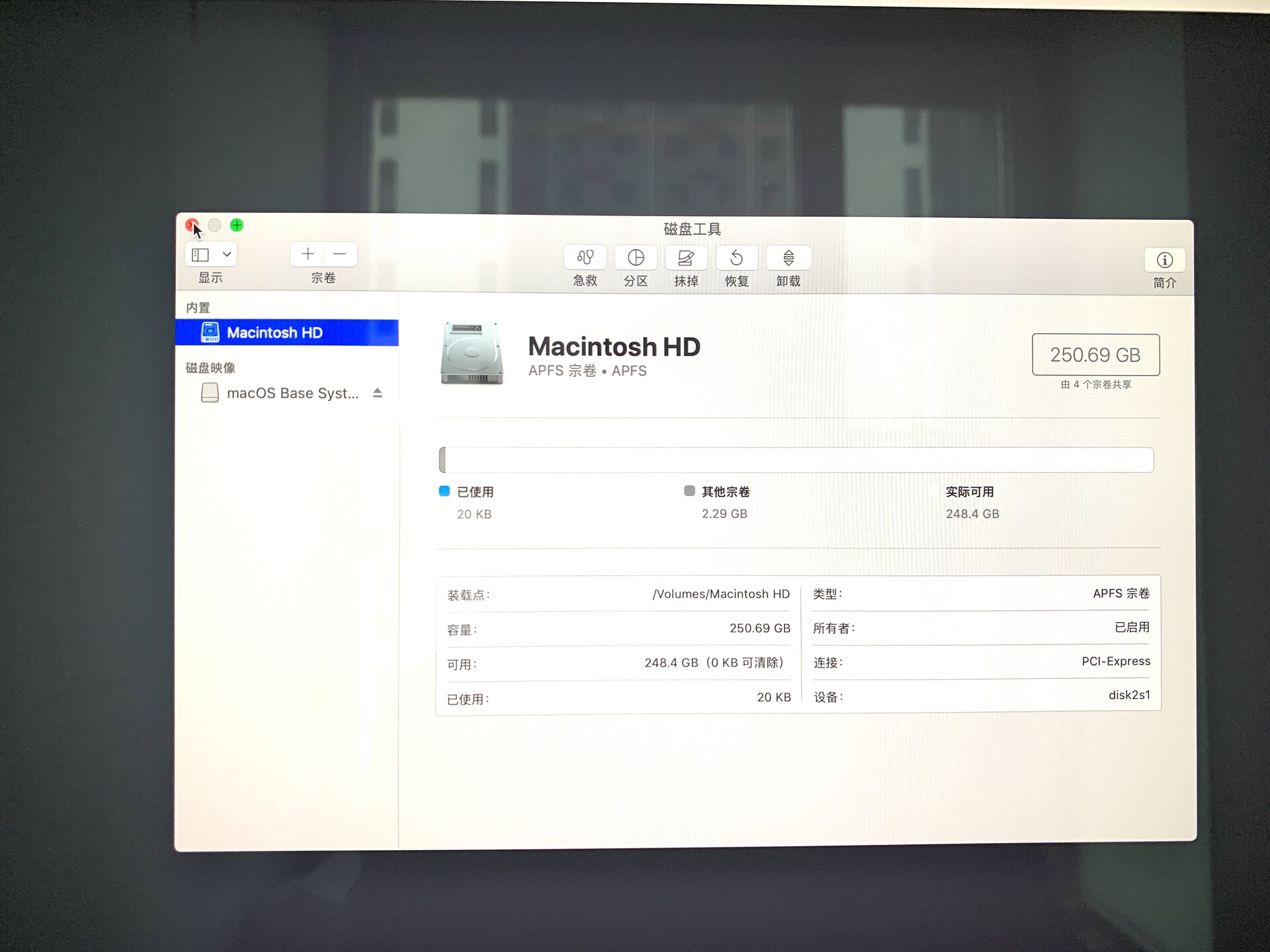Image resolution: width=1270 pixels, height=952 pixels.
Task: Open the 显示 (View) dropdown
Action: [x=202, y=254]
